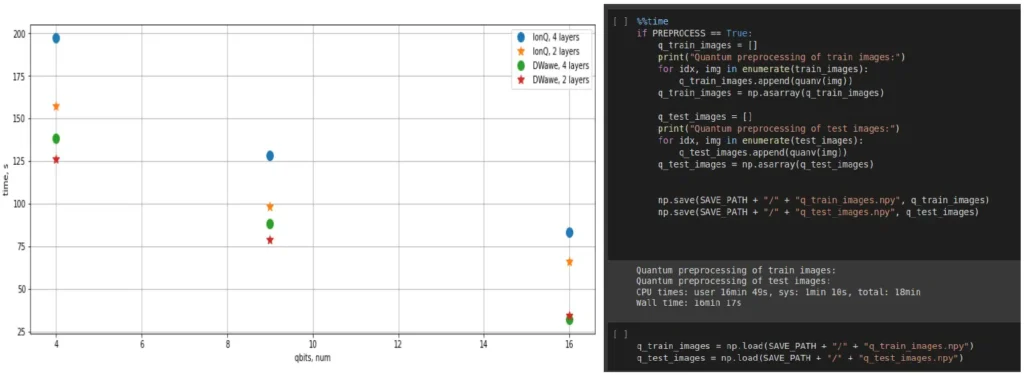Click the 'CPU times' output line
The height and width of the screenshot is (376, 1024).
click(778, 292)
